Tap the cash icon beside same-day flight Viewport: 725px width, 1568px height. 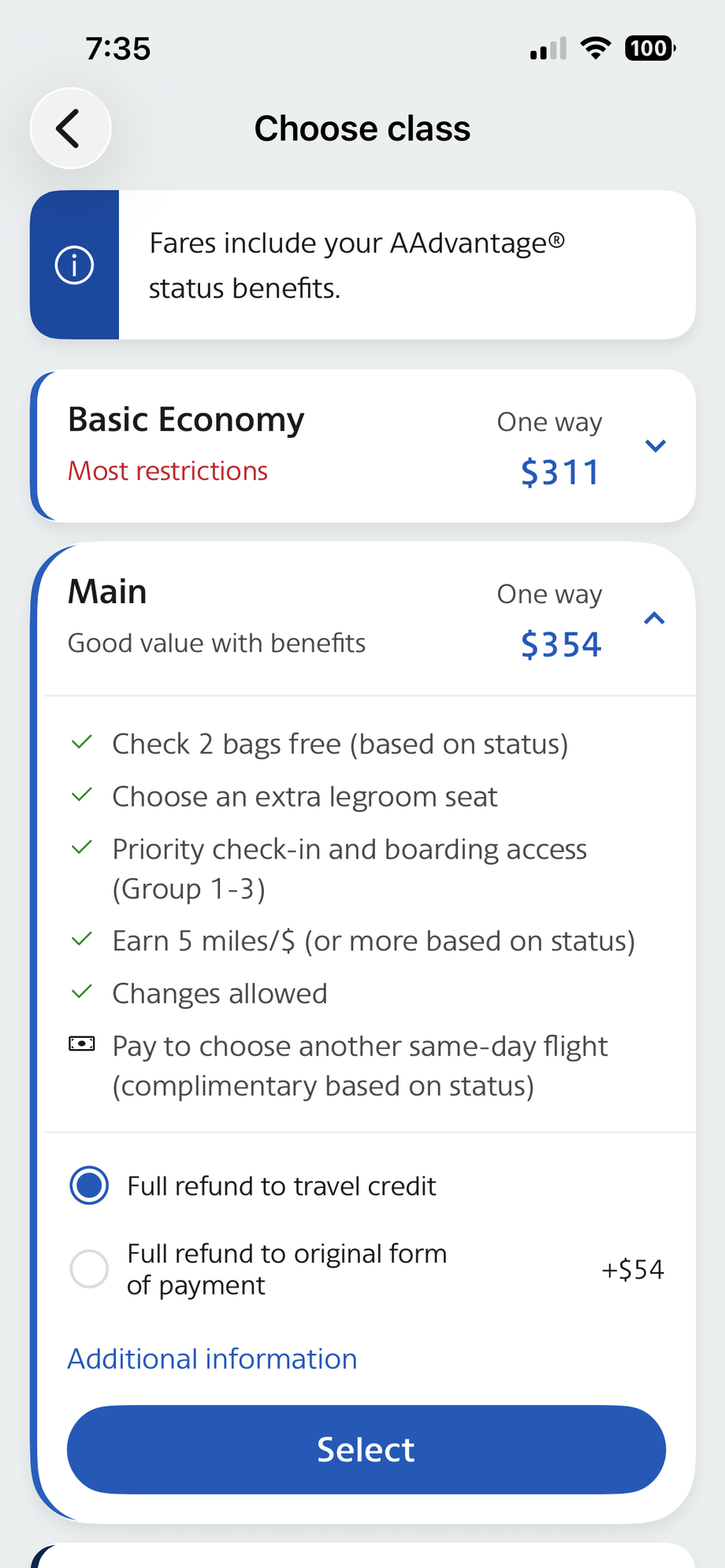tap(82, 1043)
